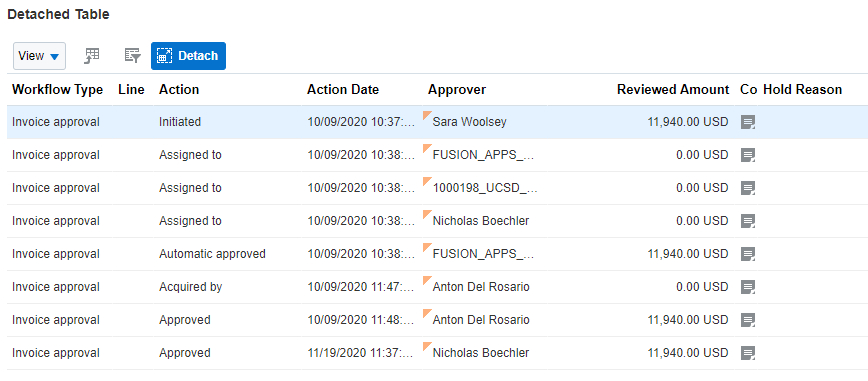868x381 pixels.
Task: Open comment icon for Sara Woolsey row
Action: point(748,122)
